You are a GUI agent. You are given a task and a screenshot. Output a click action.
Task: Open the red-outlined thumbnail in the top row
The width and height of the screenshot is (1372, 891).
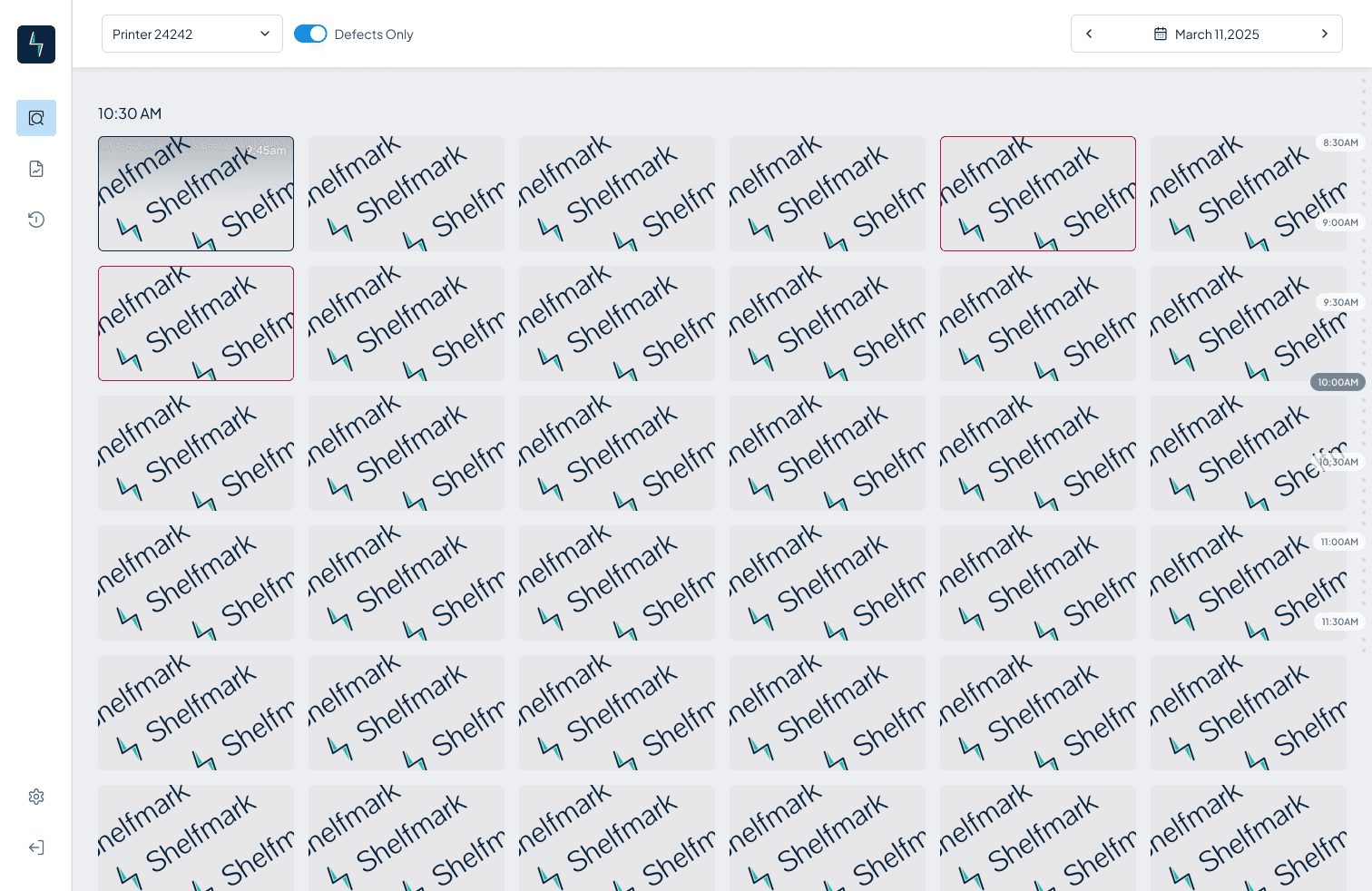point(1038,193)
